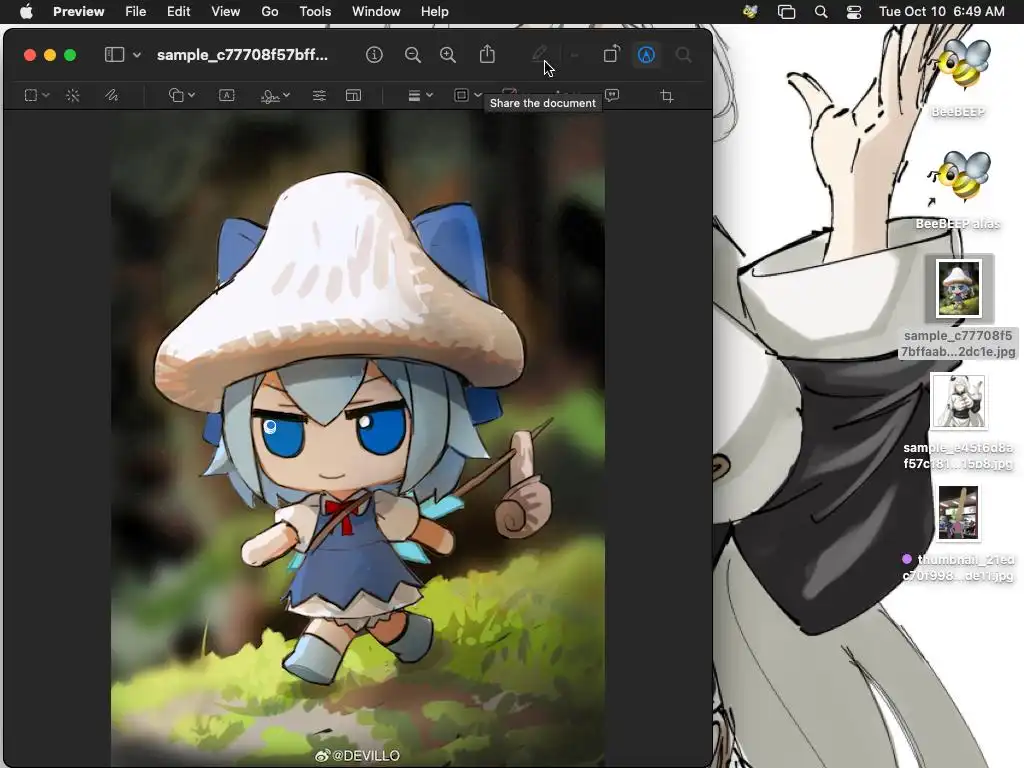The width and height of the screenshot is (1024, 768).
Task: Select sample_e45f6d8a jpg desktop thumbnail
Action: pyautogui.click(x=958, y=401)
